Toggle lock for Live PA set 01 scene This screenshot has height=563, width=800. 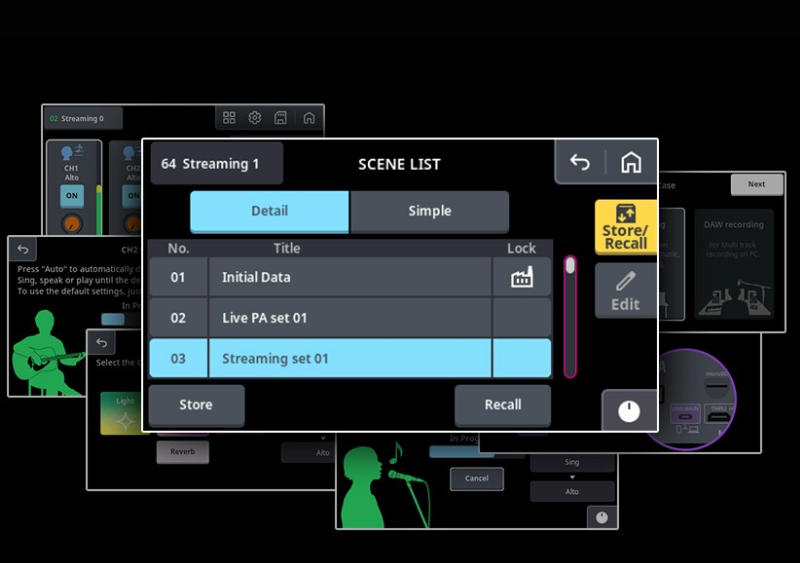521,318
